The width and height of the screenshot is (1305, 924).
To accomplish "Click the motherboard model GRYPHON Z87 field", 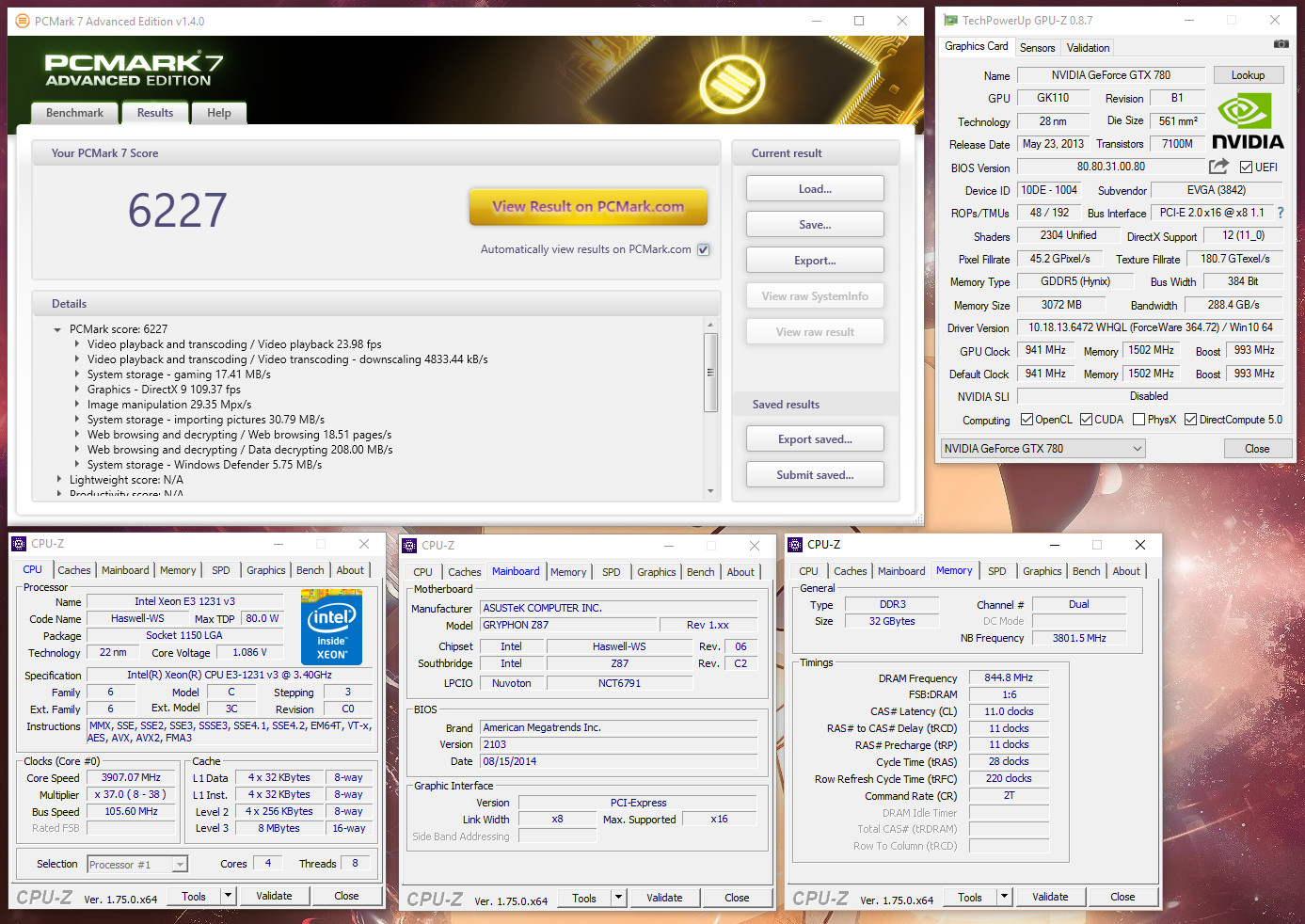I will [568, 625].
